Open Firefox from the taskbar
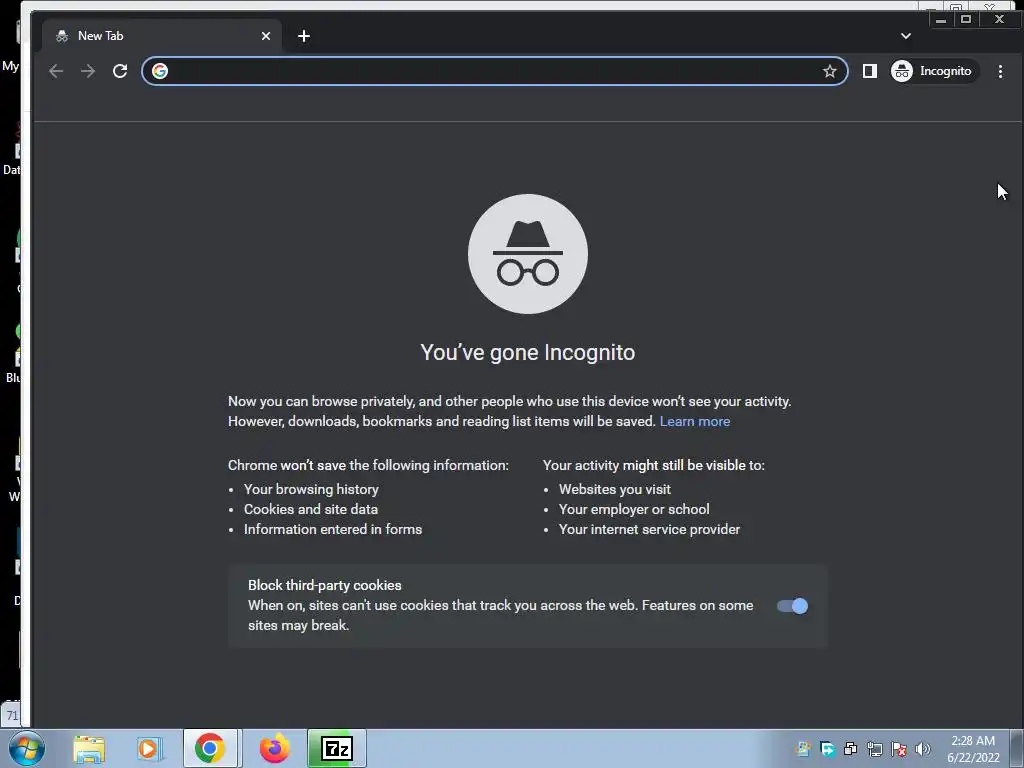Screen dimensions: 1024x768 point(274,748)
